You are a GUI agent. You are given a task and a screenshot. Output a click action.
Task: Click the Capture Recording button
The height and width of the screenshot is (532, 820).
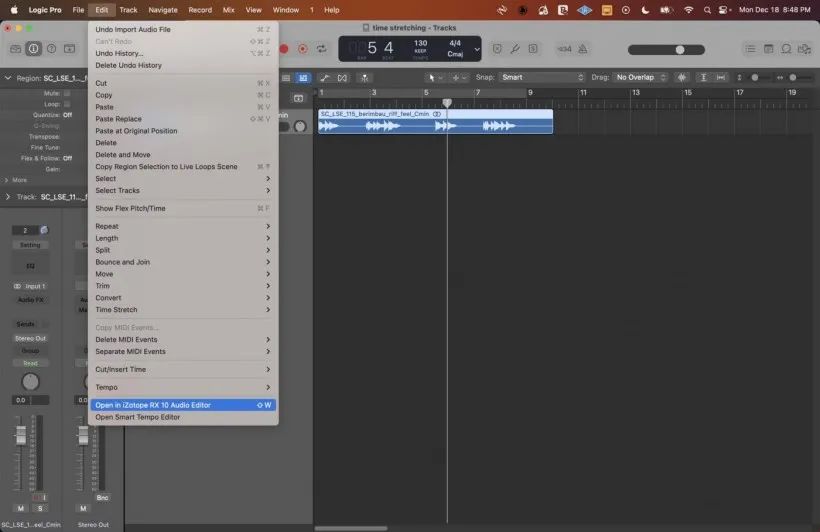pos(303,49)
